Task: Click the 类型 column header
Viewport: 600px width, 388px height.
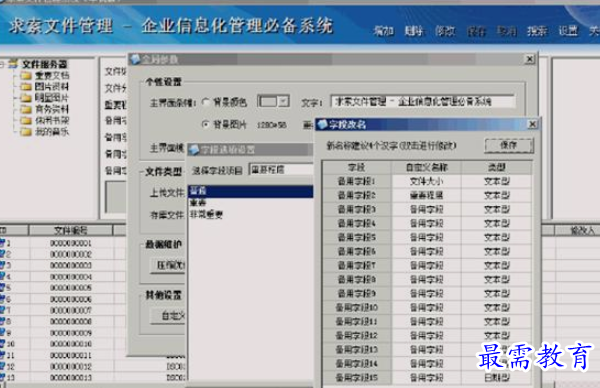Action: [x=496, y=167]
